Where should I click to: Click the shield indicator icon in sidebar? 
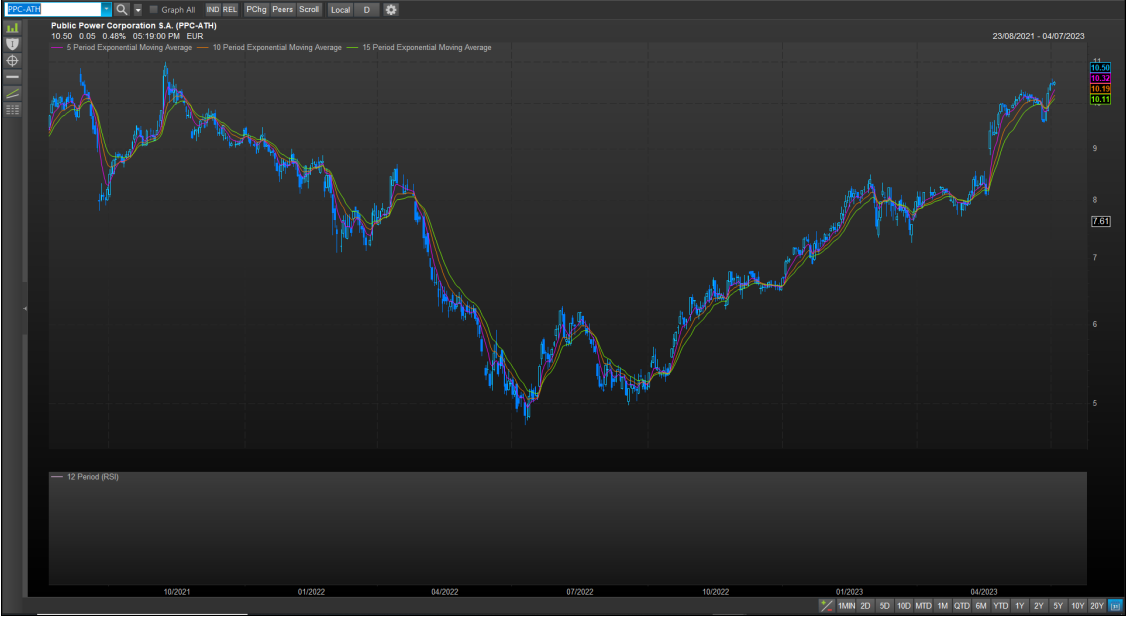point(13,44)
